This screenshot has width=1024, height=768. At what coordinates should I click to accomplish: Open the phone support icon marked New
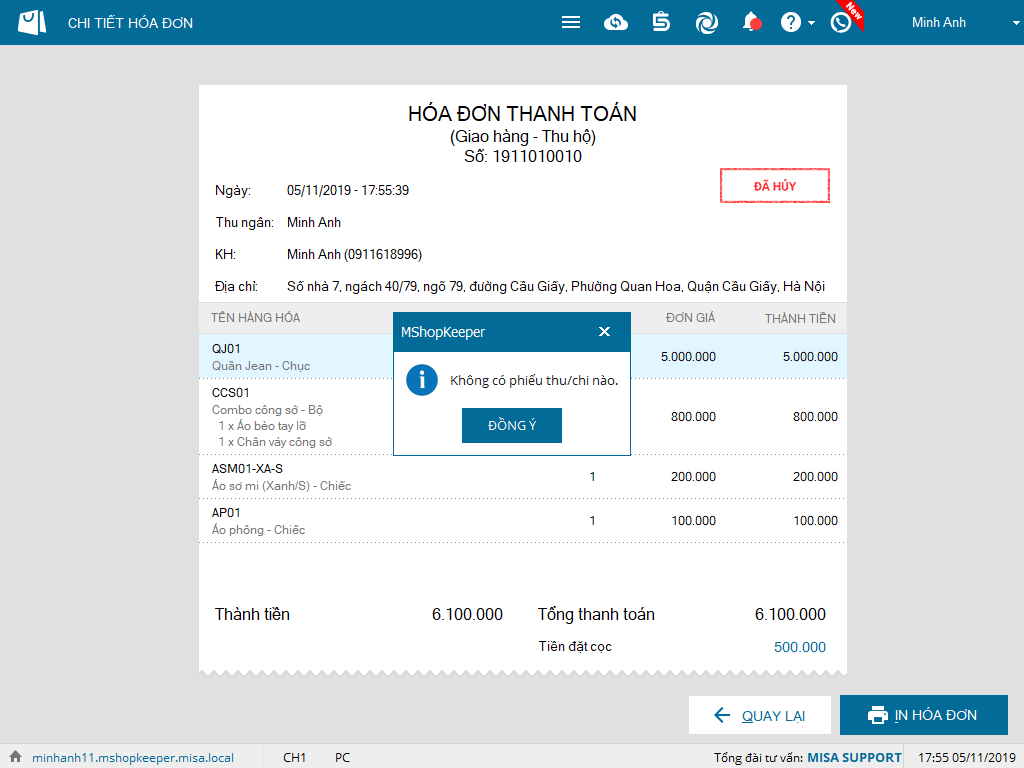841,22
